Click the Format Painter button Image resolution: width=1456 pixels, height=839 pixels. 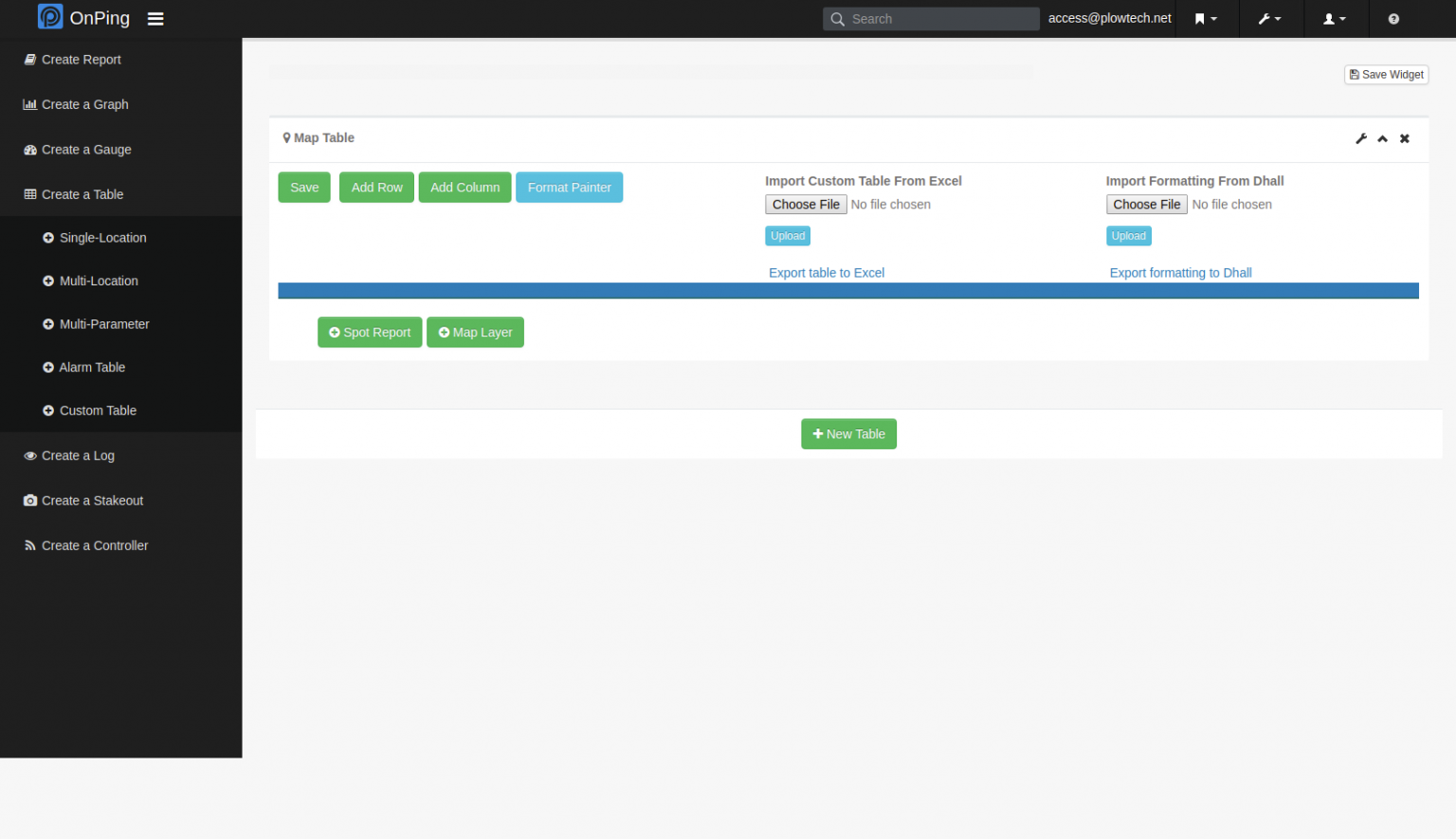pos(569,187)
